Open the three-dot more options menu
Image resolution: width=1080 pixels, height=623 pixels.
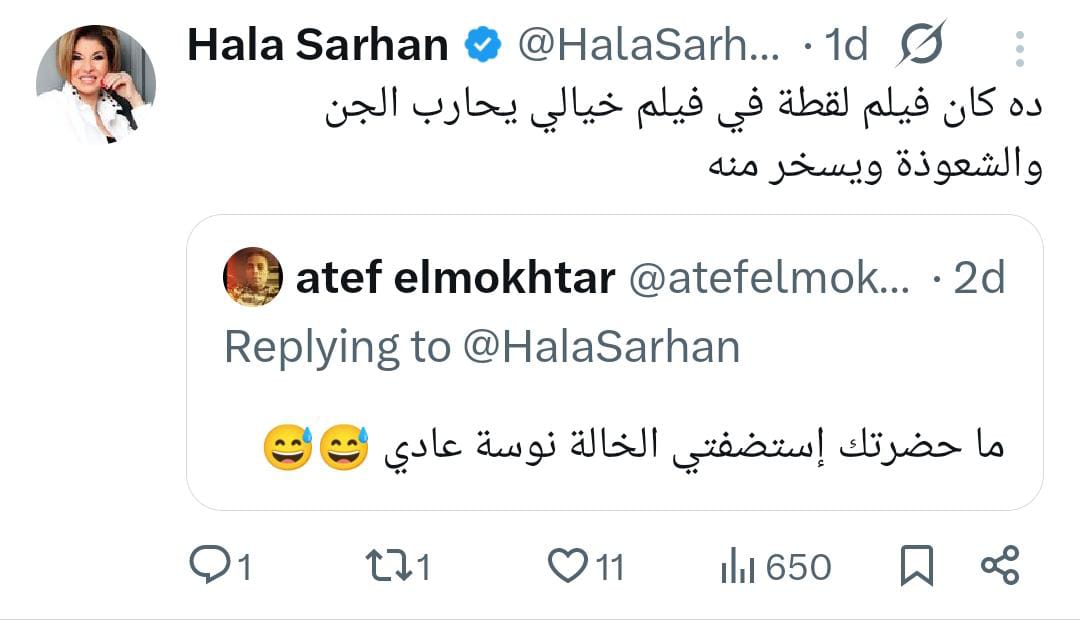(1018, 44)
